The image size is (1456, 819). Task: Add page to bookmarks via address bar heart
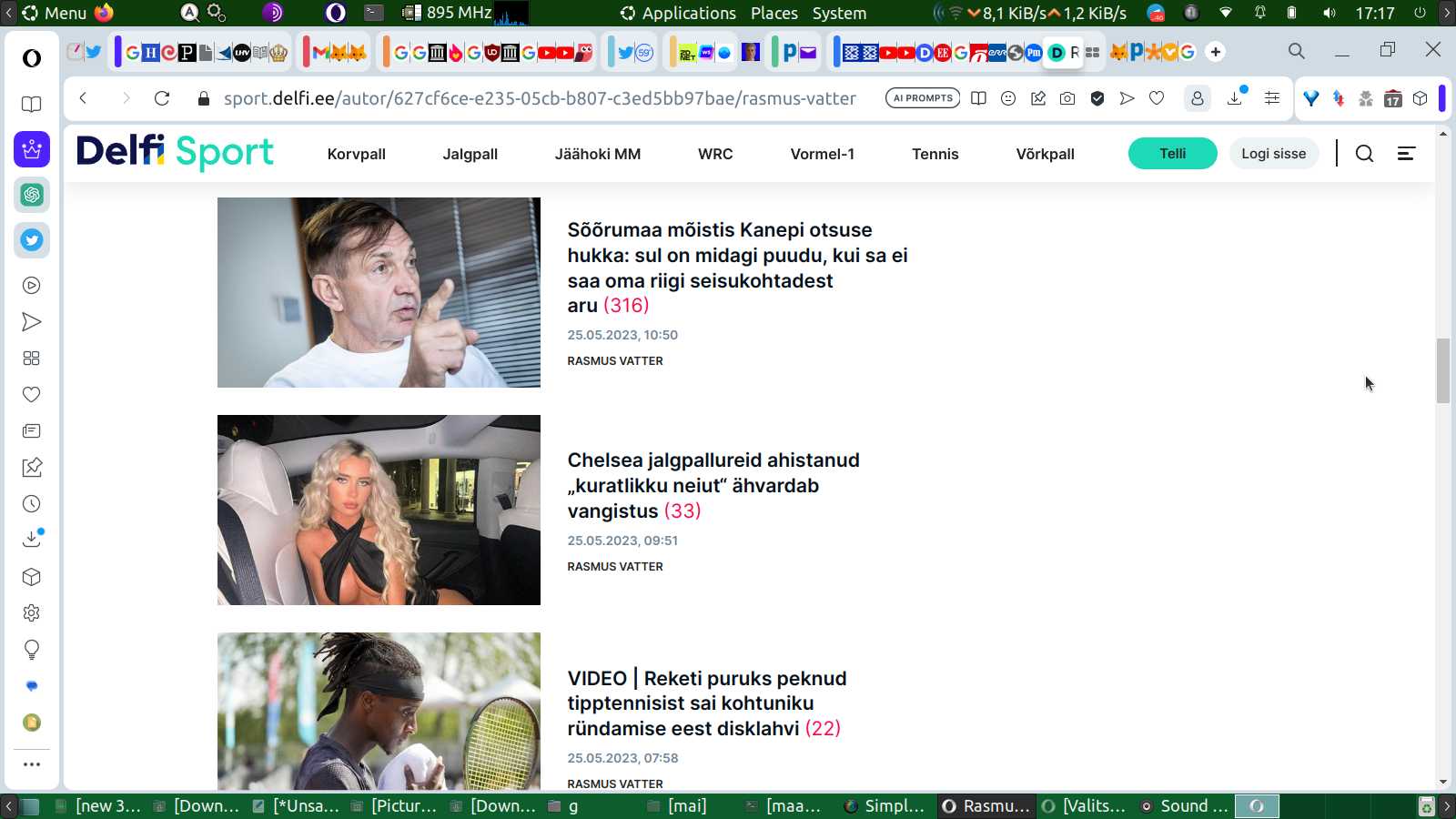(1157, 98)
